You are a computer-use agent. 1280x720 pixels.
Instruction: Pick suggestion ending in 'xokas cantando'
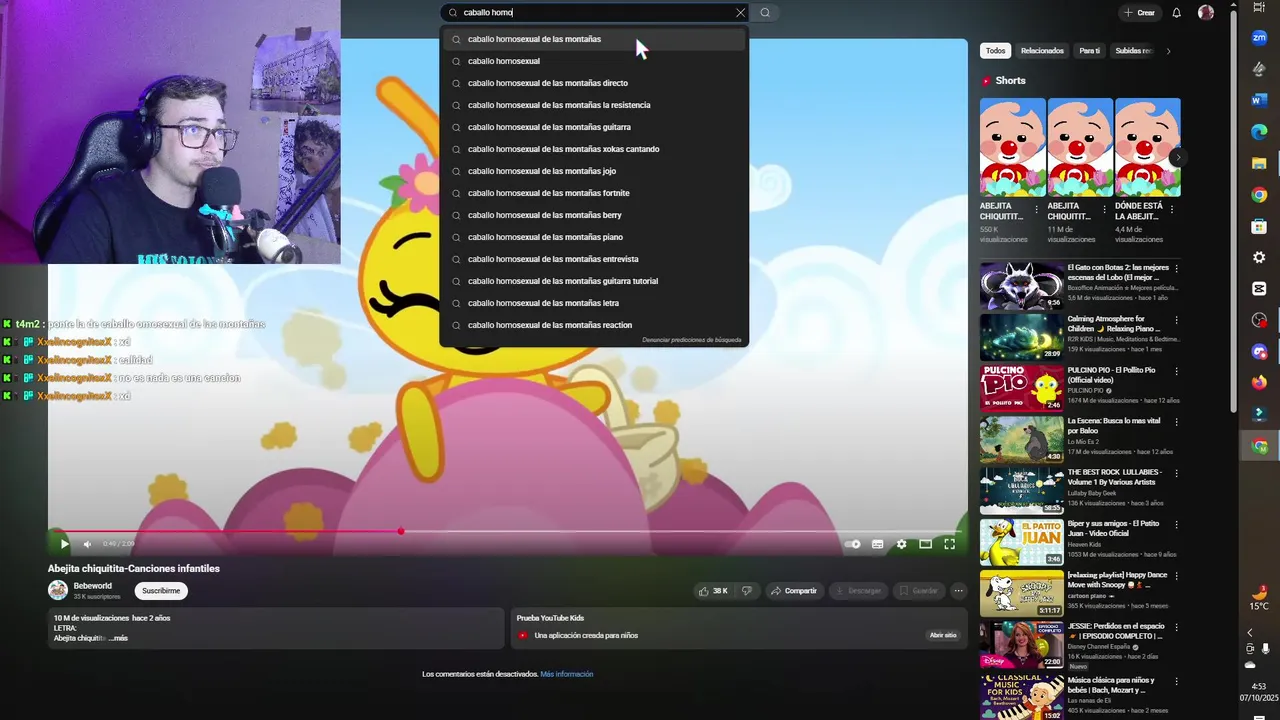pos(594,149)
